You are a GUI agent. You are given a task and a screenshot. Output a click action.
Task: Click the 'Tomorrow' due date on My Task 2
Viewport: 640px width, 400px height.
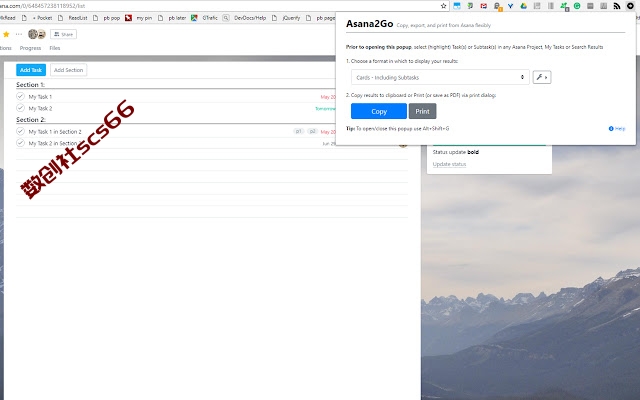pos(325,109)
